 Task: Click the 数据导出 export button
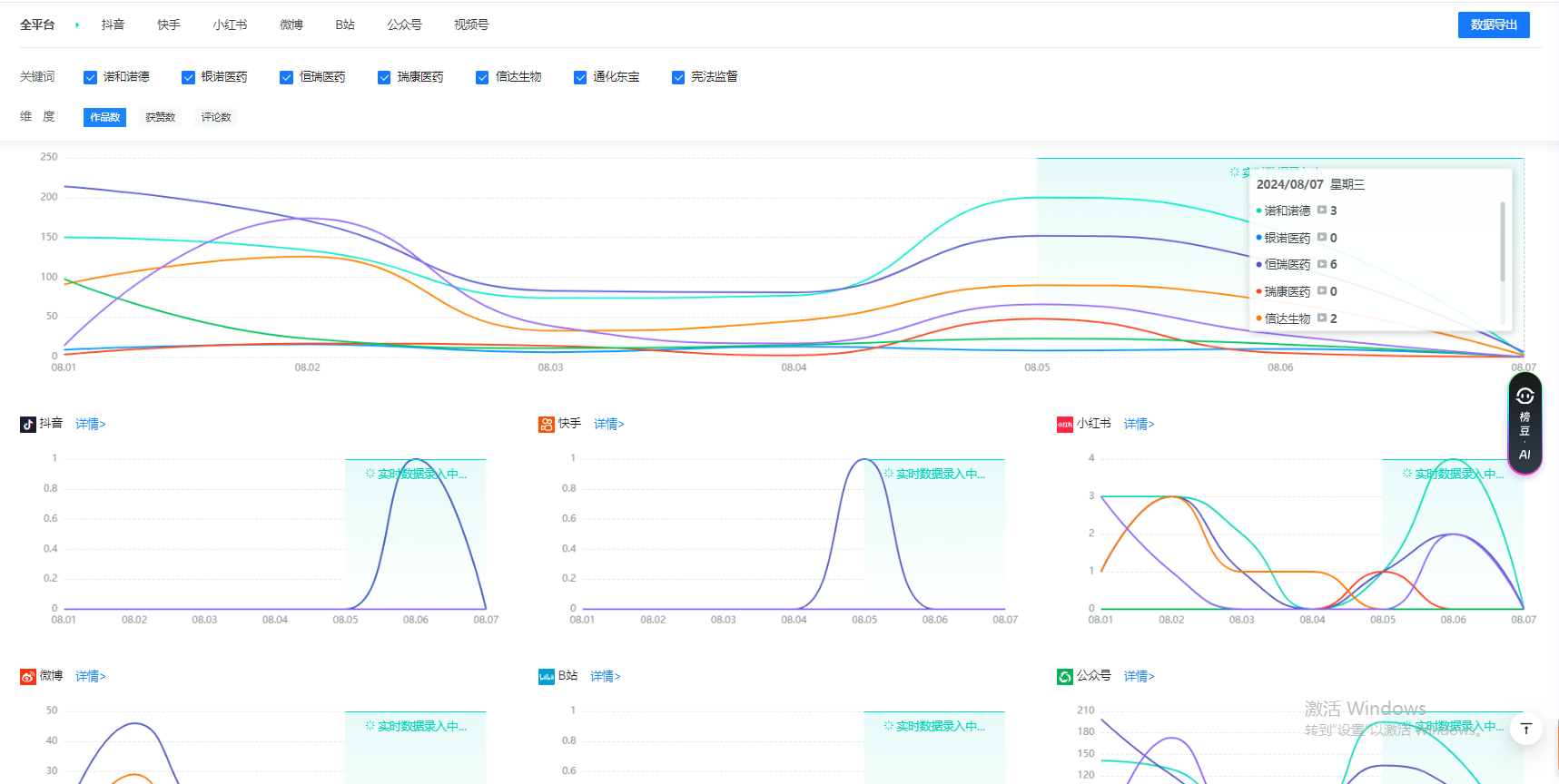1494,24
